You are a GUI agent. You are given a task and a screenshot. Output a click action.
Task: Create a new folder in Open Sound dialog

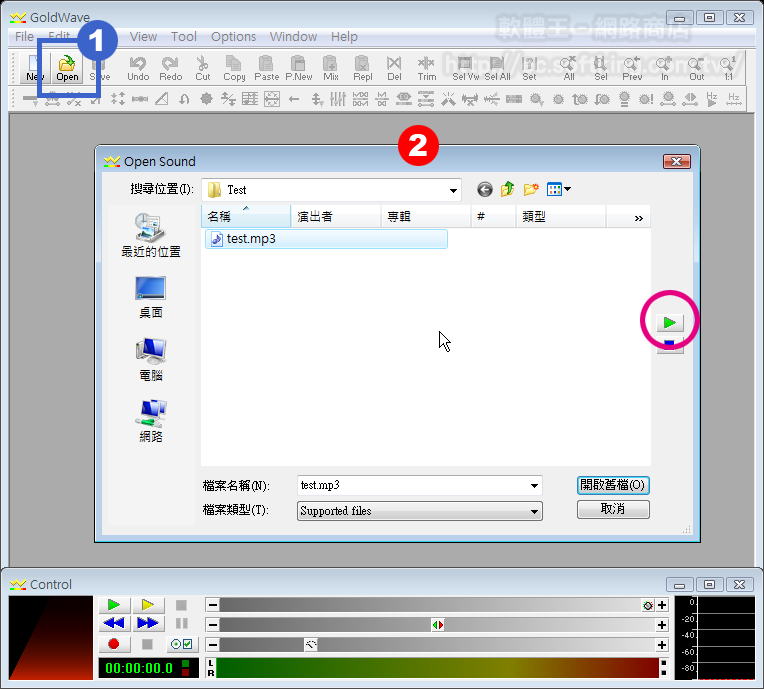(531, 189)
